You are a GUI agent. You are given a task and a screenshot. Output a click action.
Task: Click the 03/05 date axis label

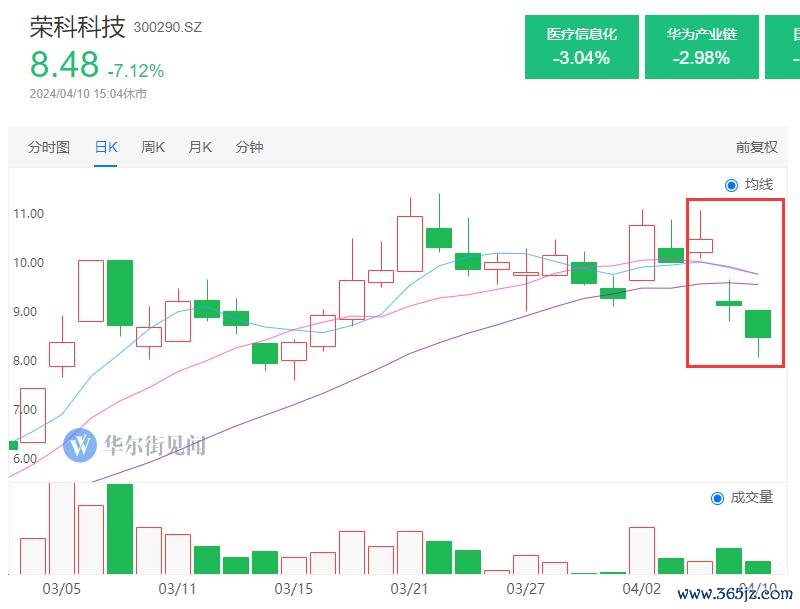click(x=62, y=589)
